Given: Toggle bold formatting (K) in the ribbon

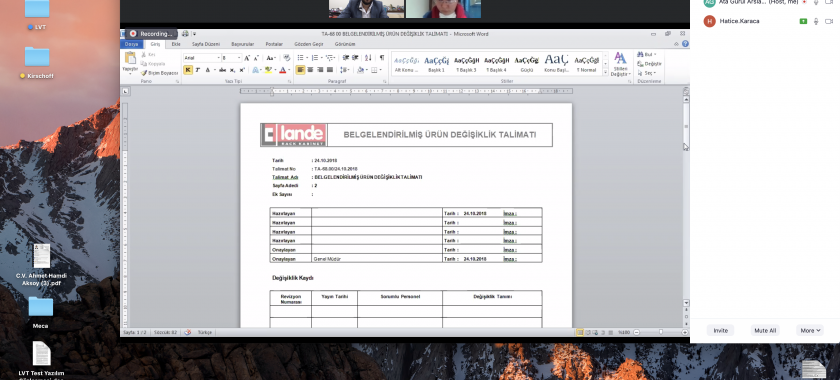Looking at the screenshot, I should (x=188, y=70).
